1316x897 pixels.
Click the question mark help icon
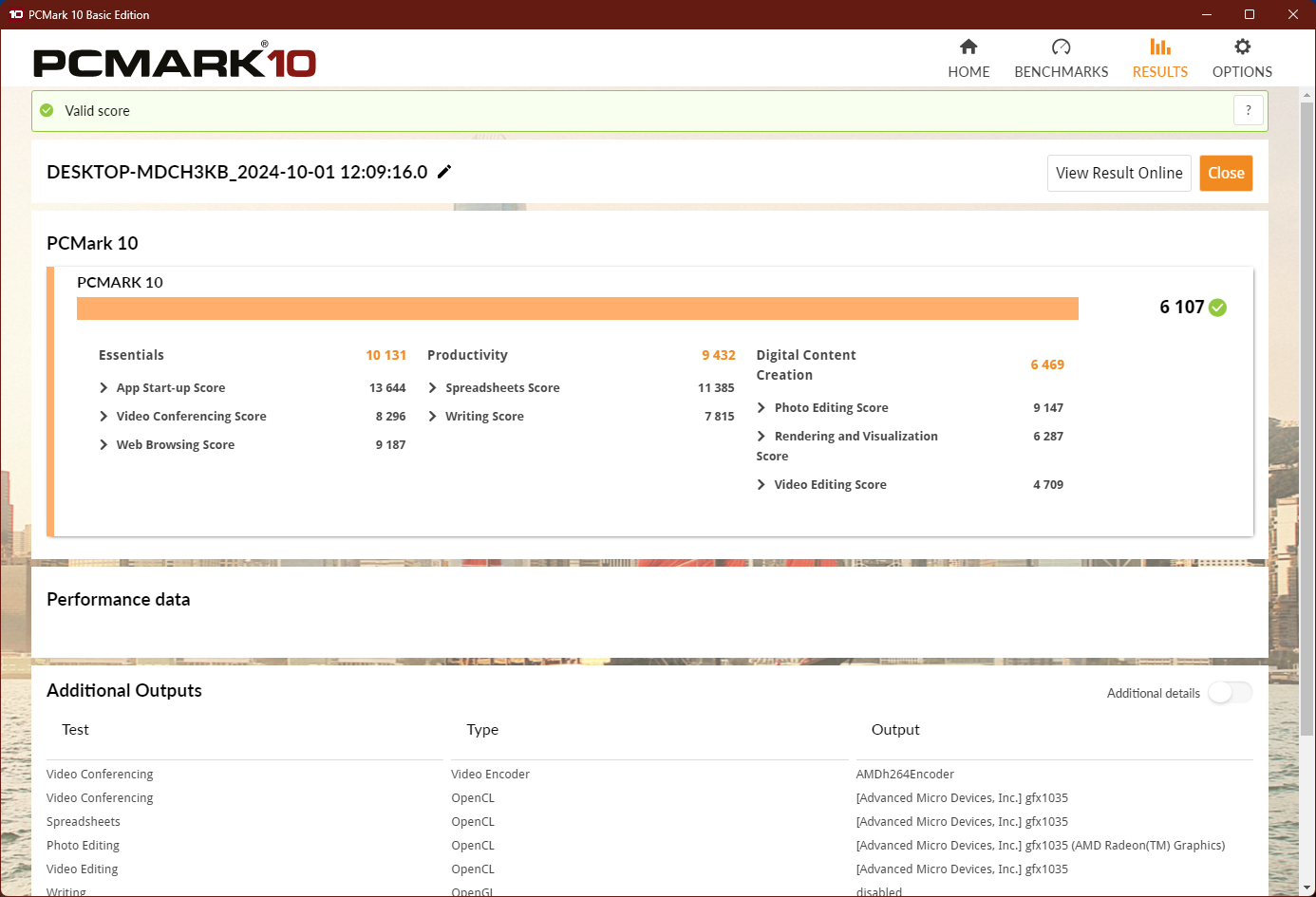click(1248, 110)
